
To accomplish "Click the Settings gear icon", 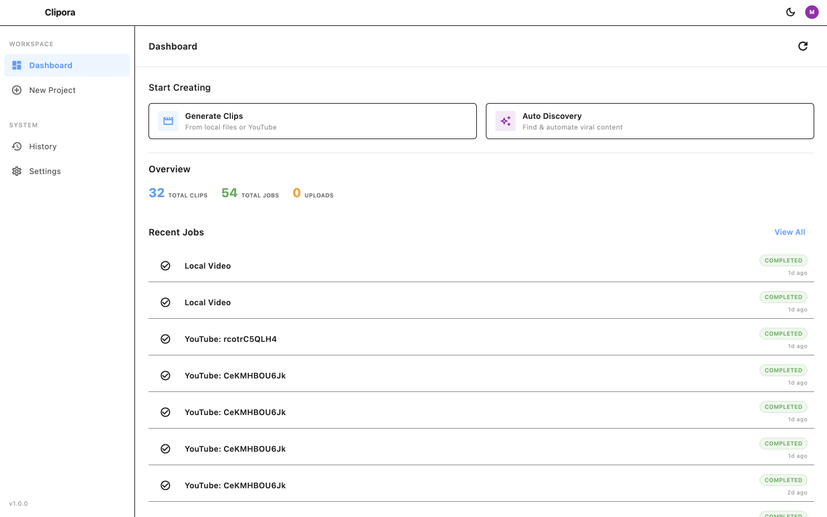I will tap(17, 171).
